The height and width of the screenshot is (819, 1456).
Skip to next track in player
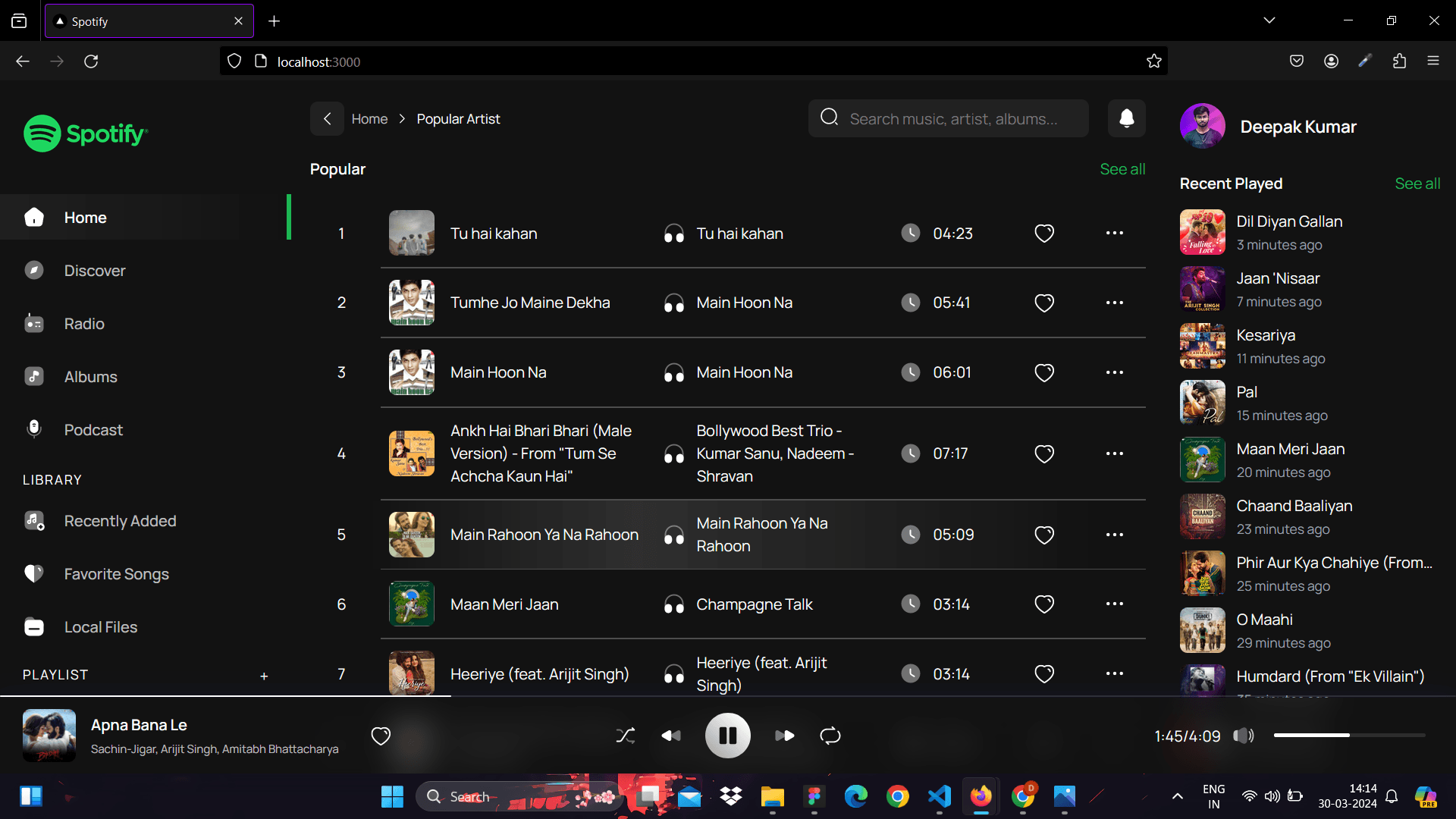(x=784, y=736)
